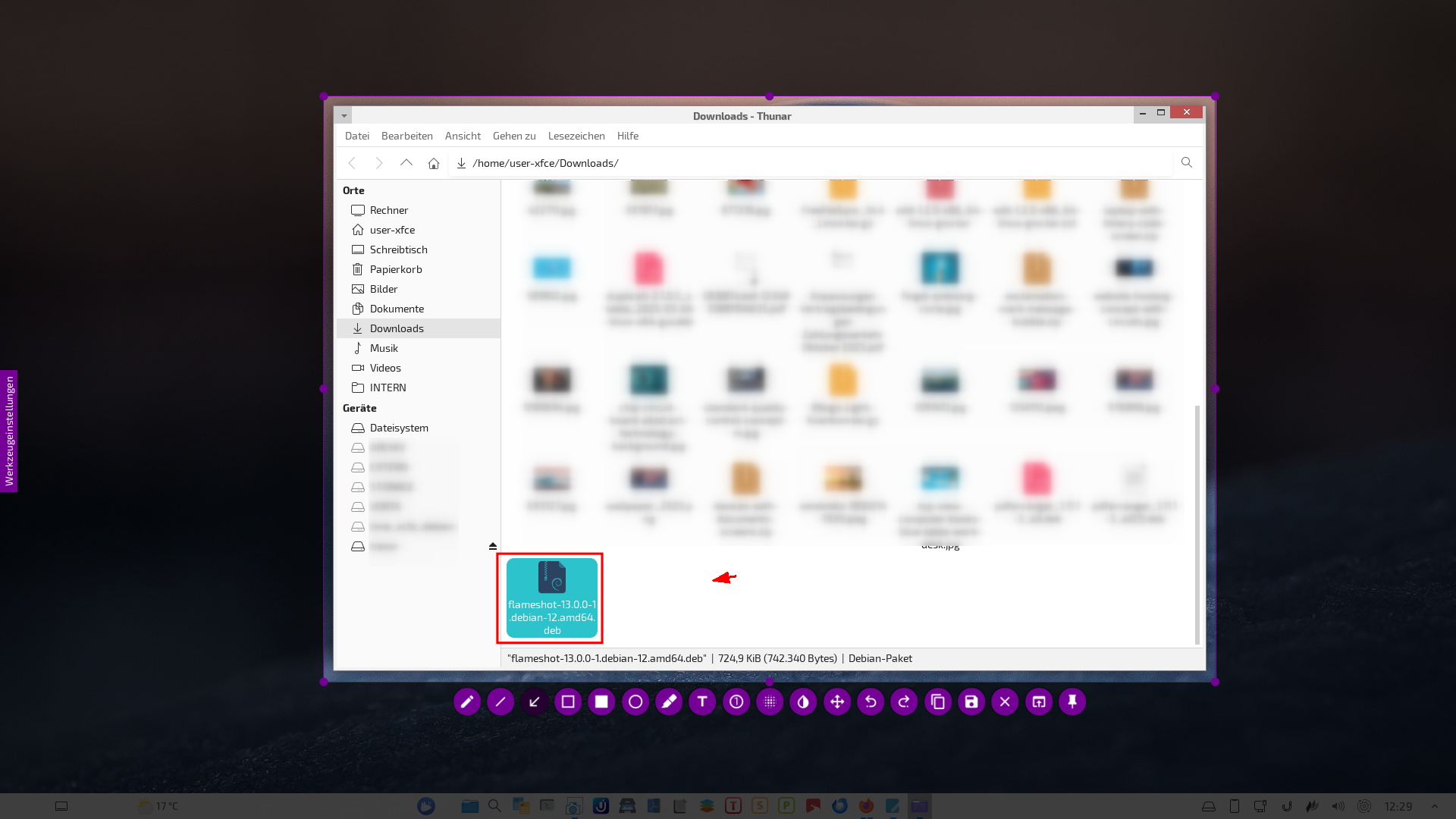Image resolution: width=1456 pixels, height=819 pixels.
Task: Open Schreibtisch in the sidebar
Action: 418,249
